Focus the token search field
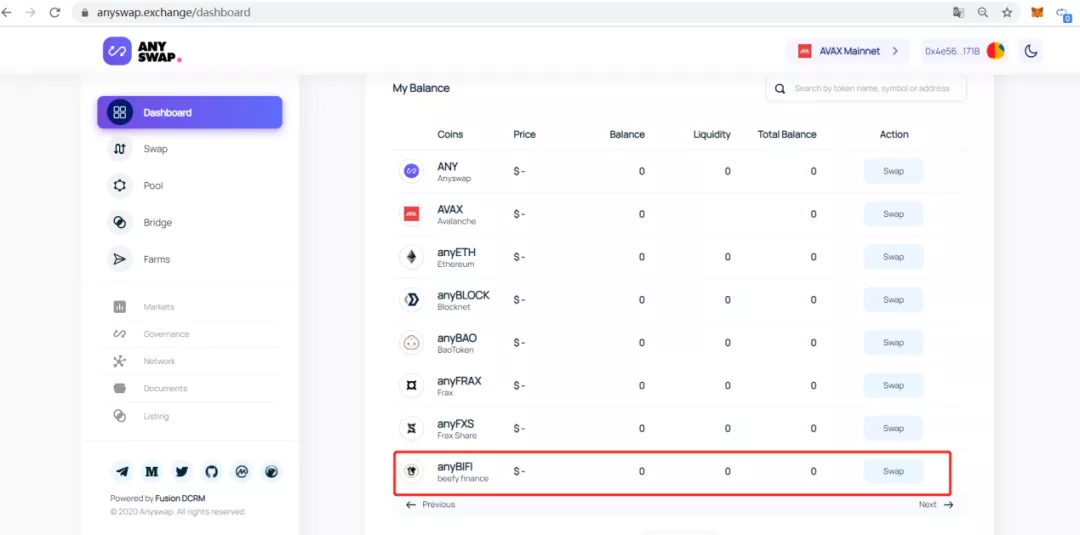 point(866,88)
